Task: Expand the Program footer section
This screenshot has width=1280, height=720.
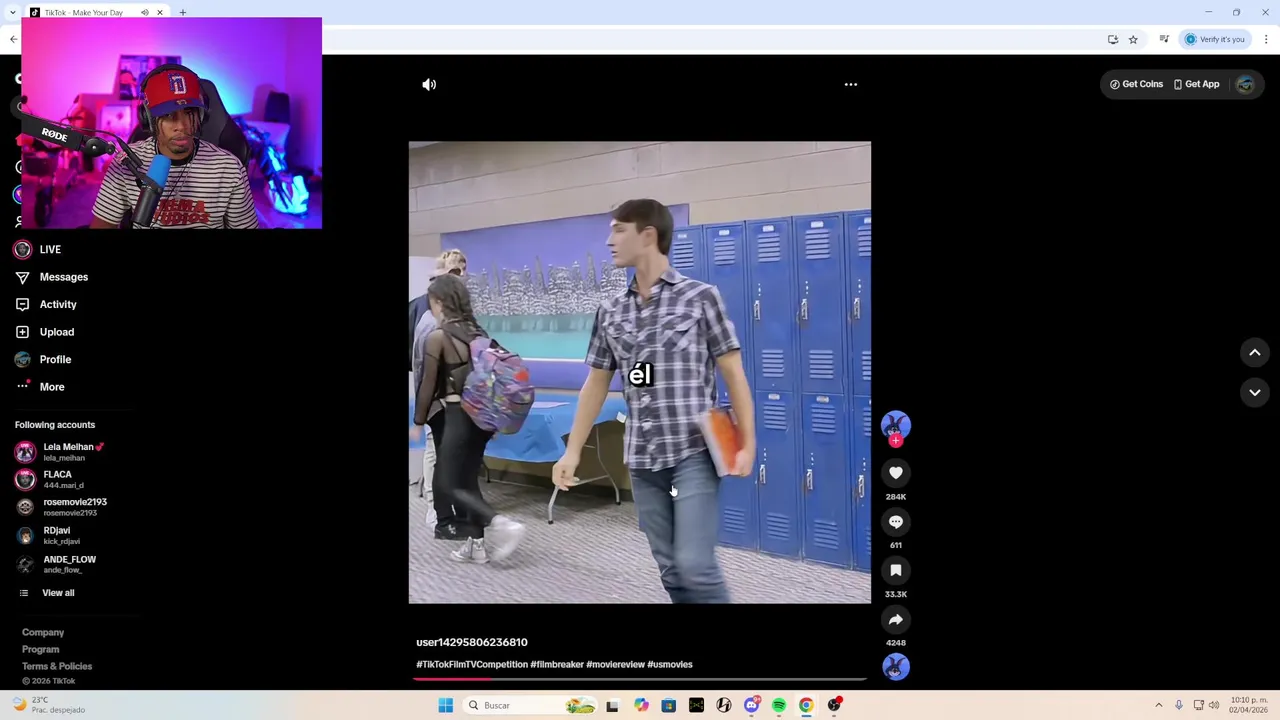Action: coord(41,649)
